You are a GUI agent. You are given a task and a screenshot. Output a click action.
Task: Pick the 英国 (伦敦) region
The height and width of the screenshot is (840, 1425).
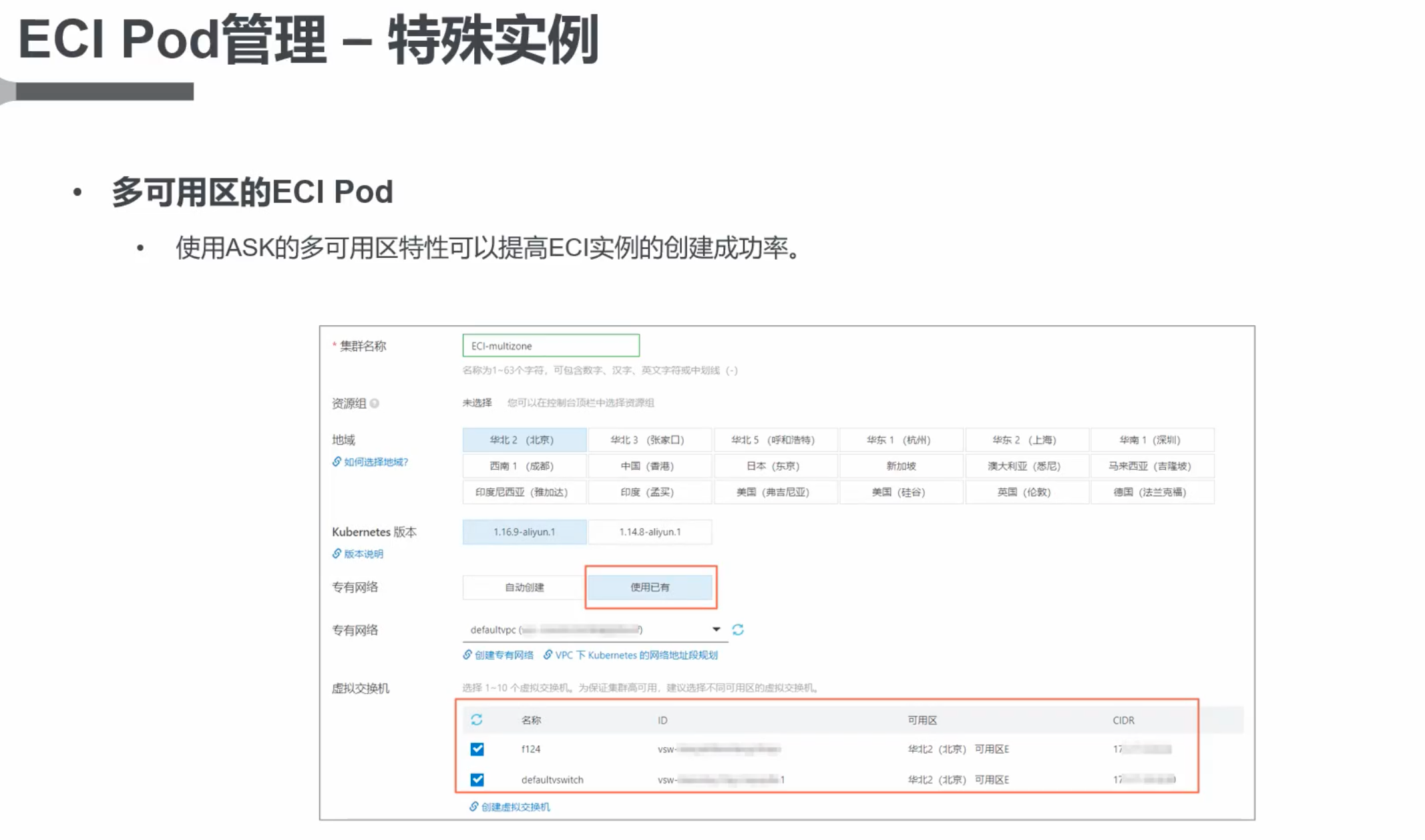(1026, 492)
